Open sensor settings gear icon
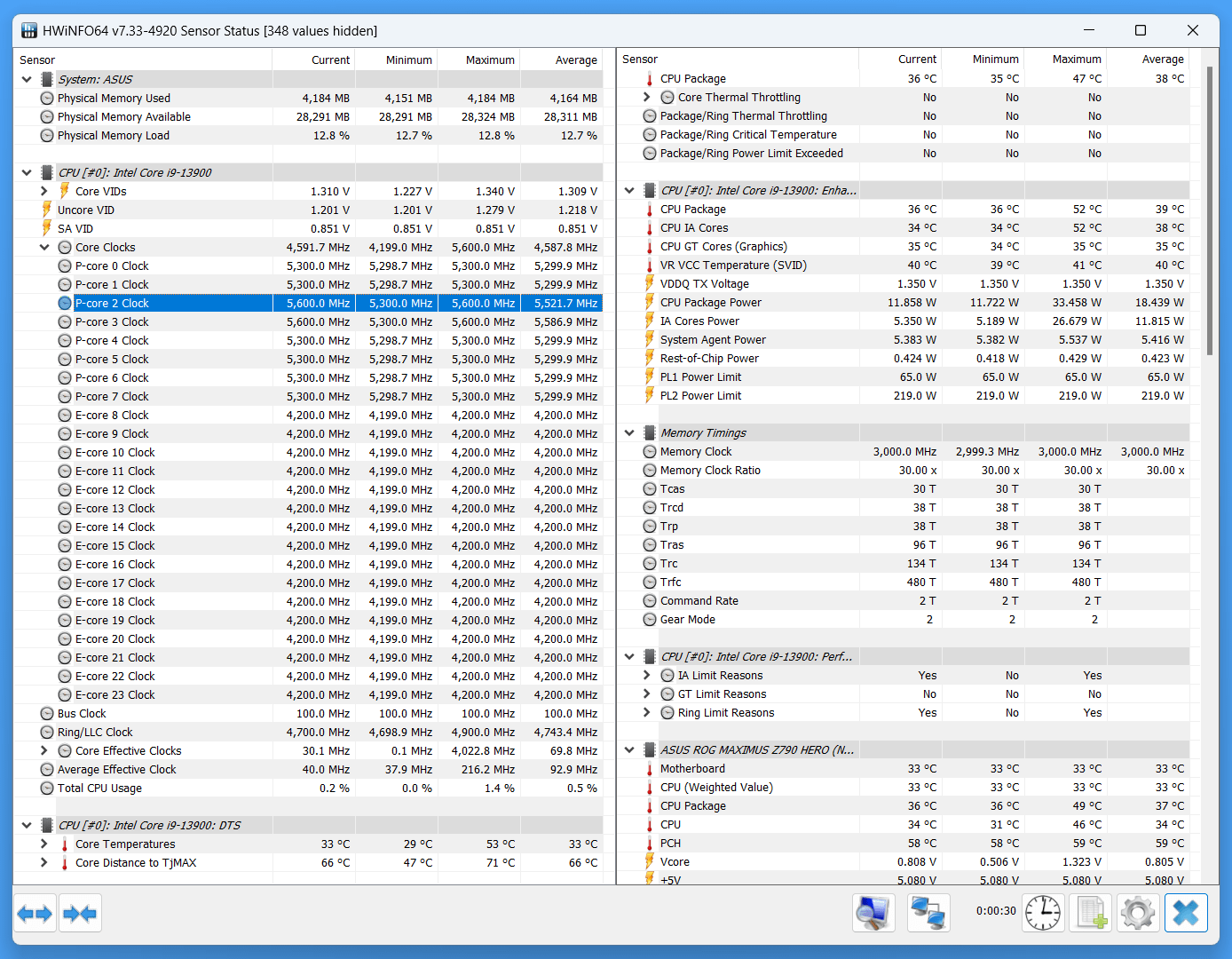Screen dimensions: 1232x959 tap(1138, 913)
